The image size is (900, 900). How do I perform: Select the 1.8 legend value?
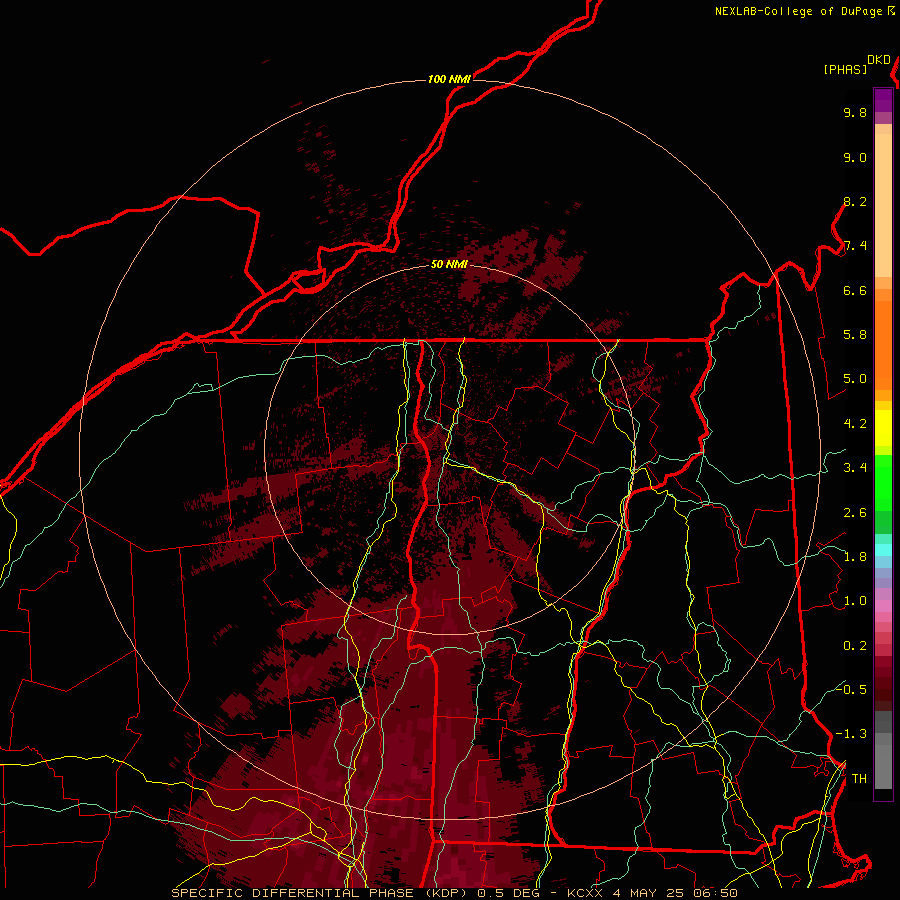855,557
